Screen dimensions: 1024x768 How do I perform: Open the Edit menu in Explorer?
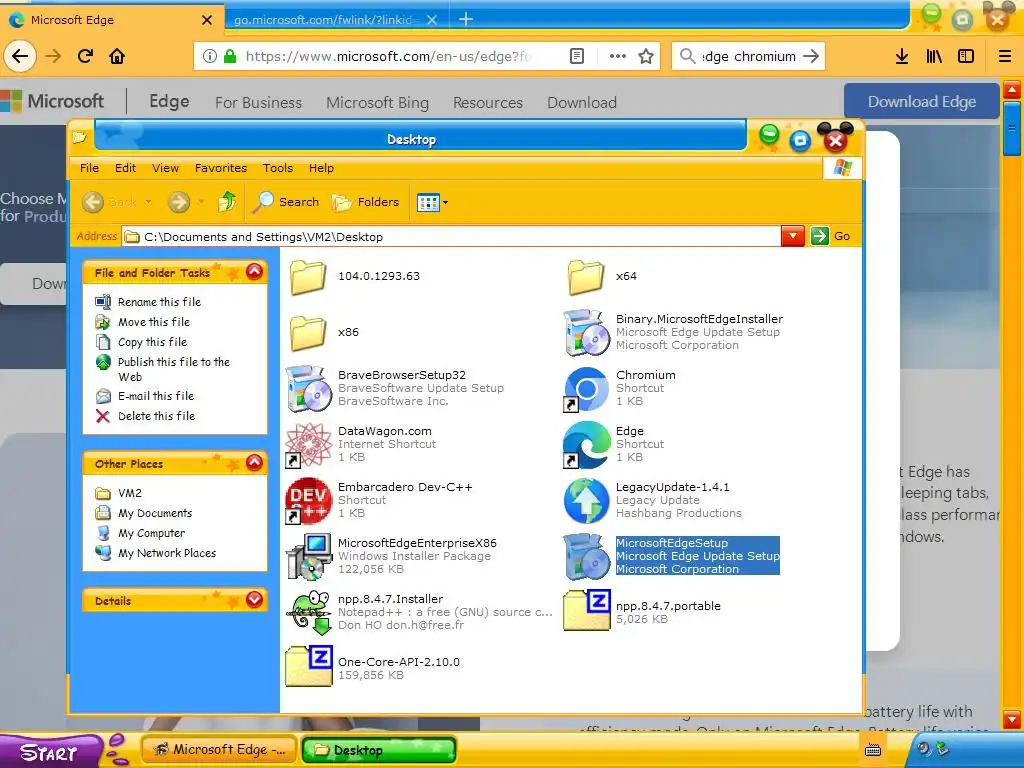coord(125,168)
